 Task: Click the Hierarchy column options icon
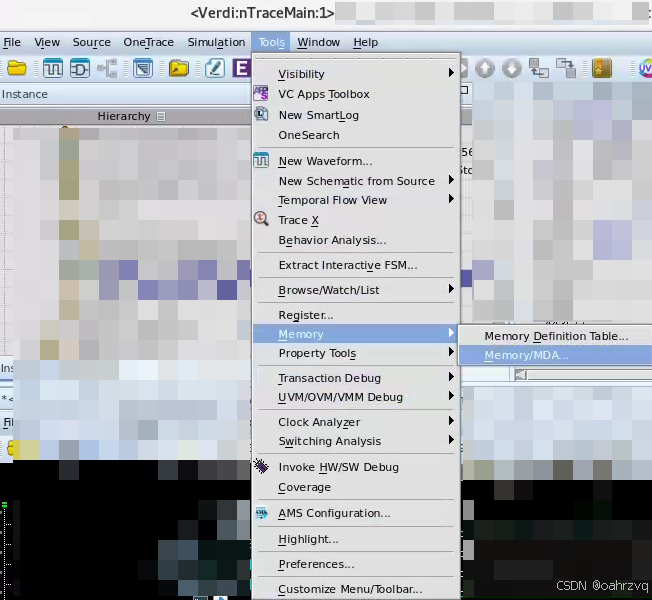(161, 116)
